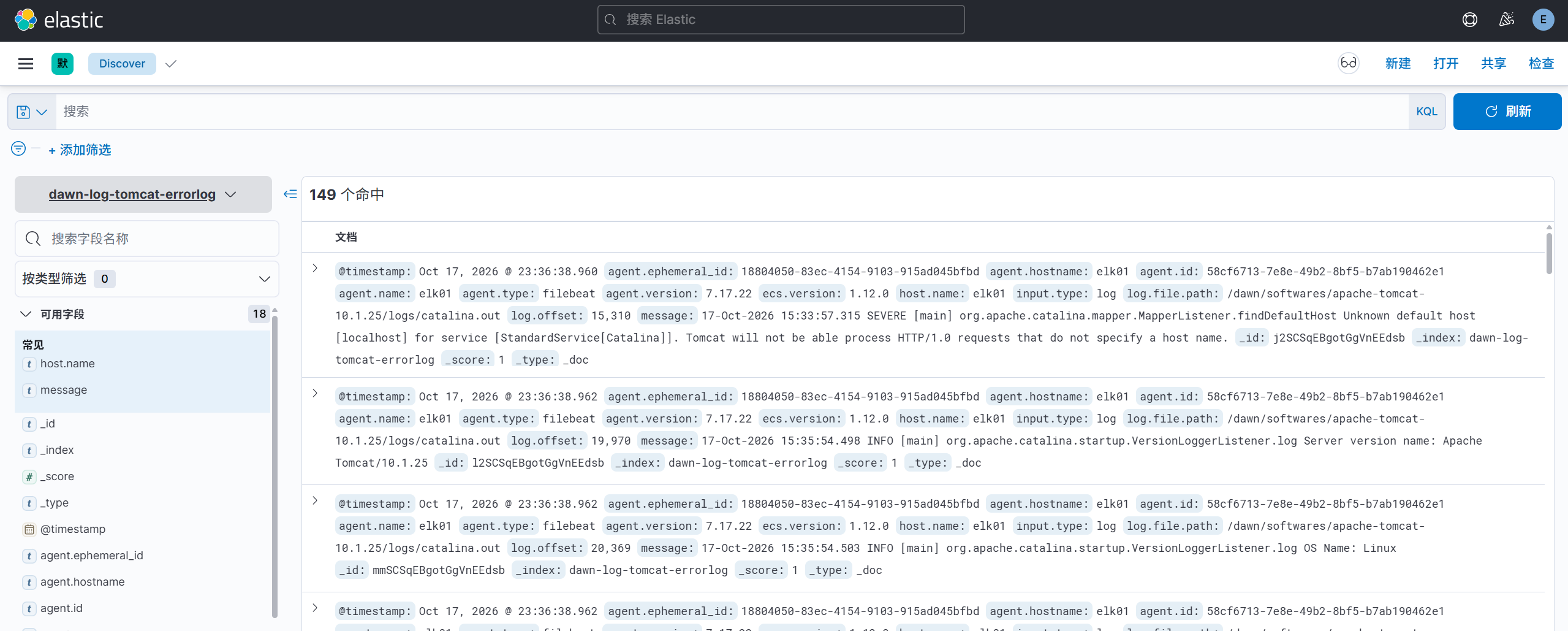Select the _index field
The width and height of the screenshot is (1568, 631).
coord(57,450)
